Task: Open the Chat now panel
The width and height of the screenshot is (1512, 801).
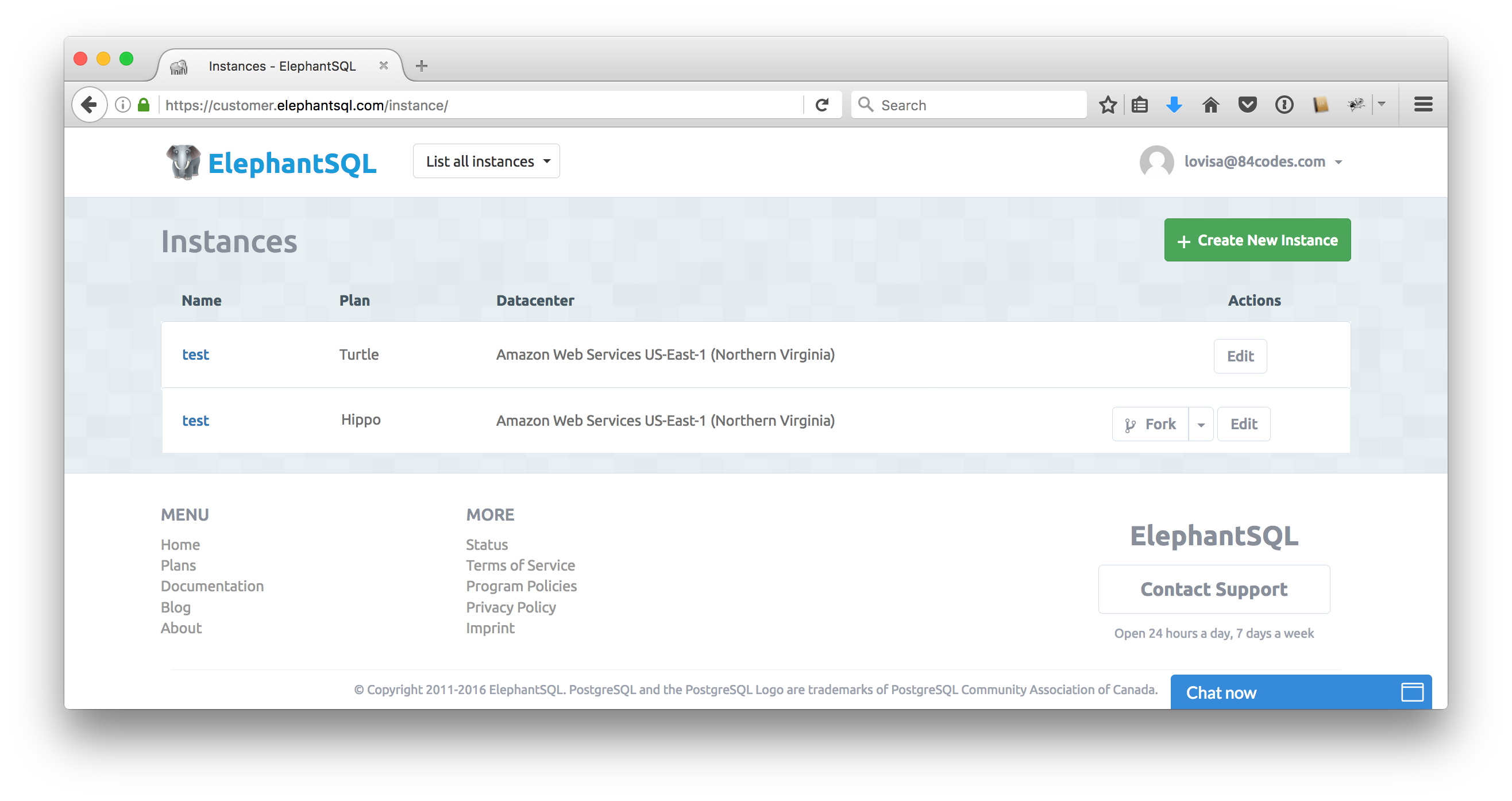Action: (x=1221, y=692)
